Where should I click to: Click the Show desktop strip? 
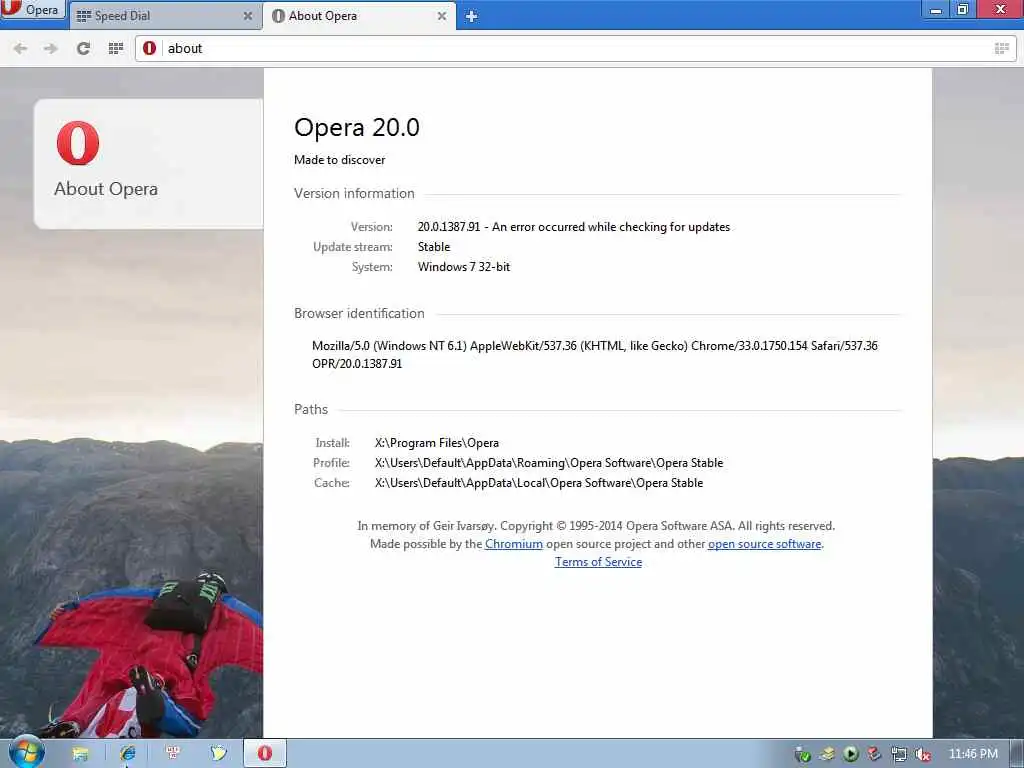1017,754
